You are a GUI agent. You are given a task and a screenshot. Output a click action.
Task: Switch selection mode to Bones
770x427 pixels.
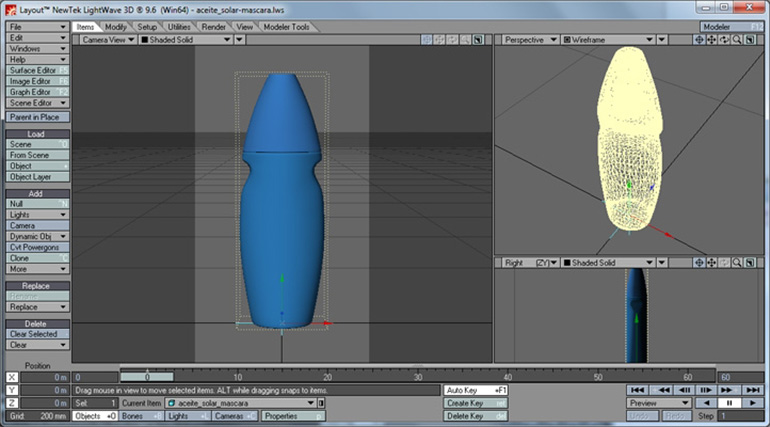tap(141, 416)
